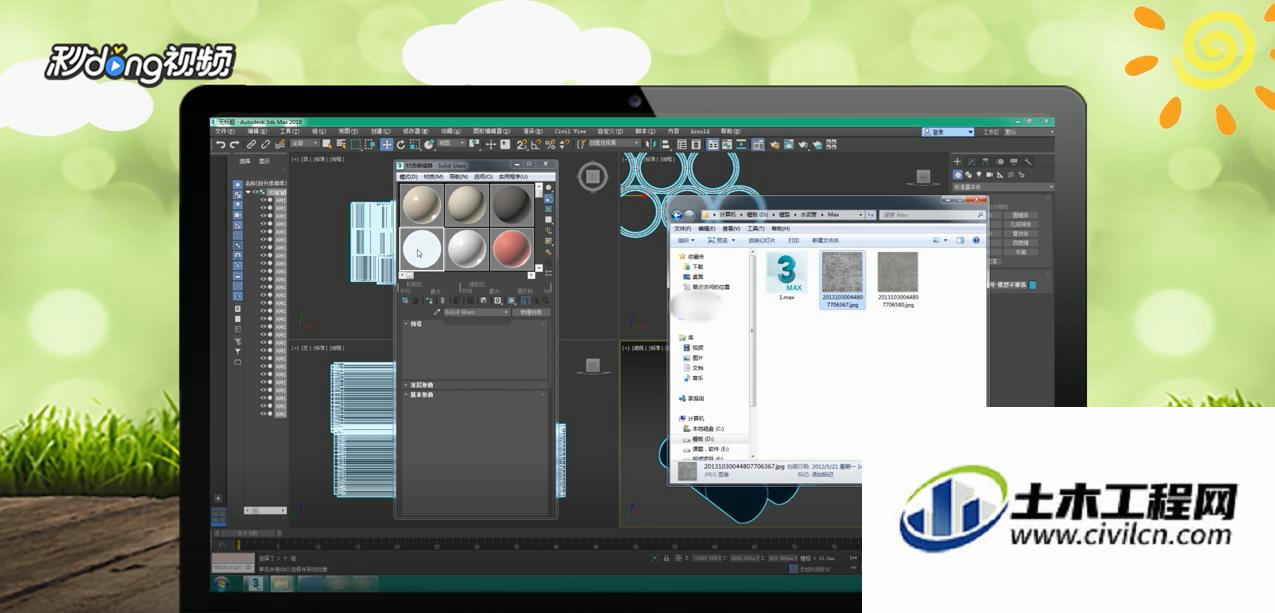1275x613 pixels.
Task: Click 打印 in Explorer toolbar
Action: point(793,240)
